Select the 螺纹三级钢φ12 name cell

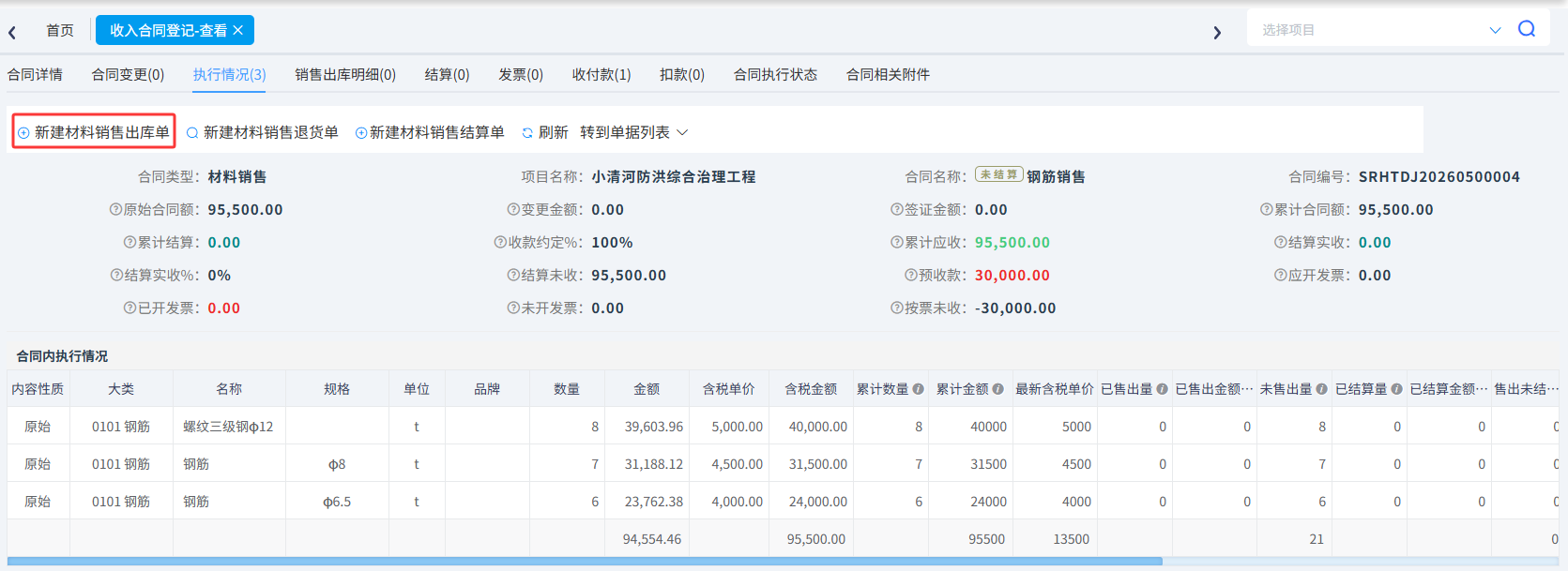pos(229,427)
